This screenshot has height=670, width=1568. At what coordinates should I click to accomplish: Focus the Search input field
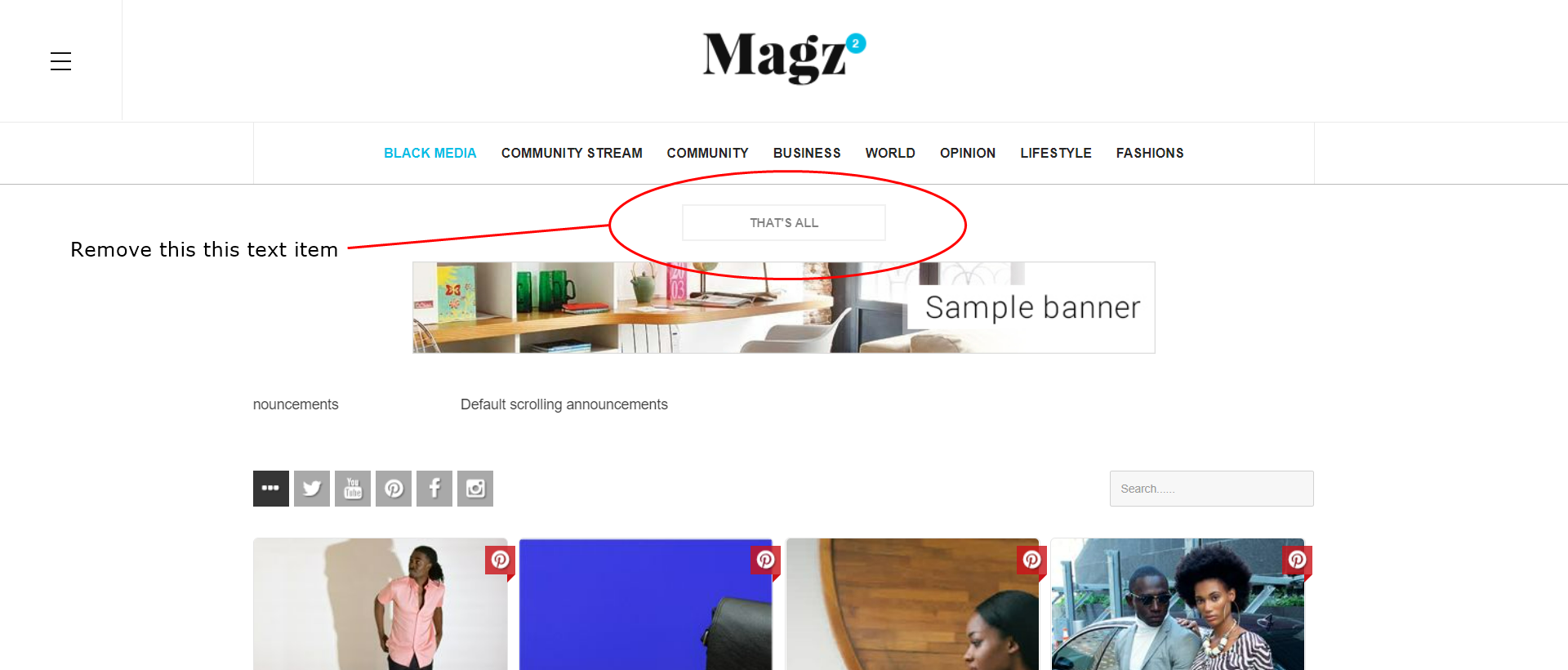coord(1211,489)
